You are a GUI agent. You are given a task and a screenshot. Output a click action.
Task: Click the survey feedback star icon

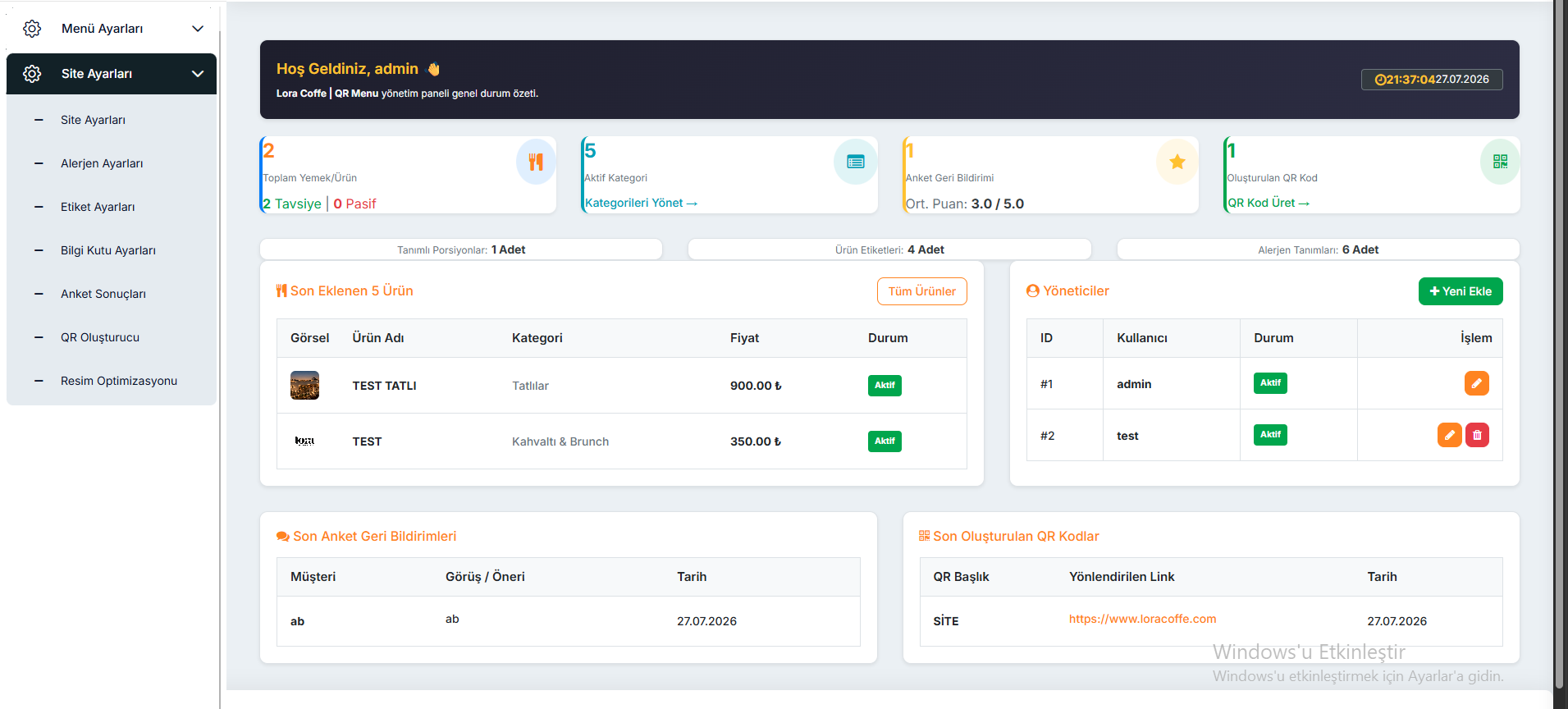(1177, 162)
